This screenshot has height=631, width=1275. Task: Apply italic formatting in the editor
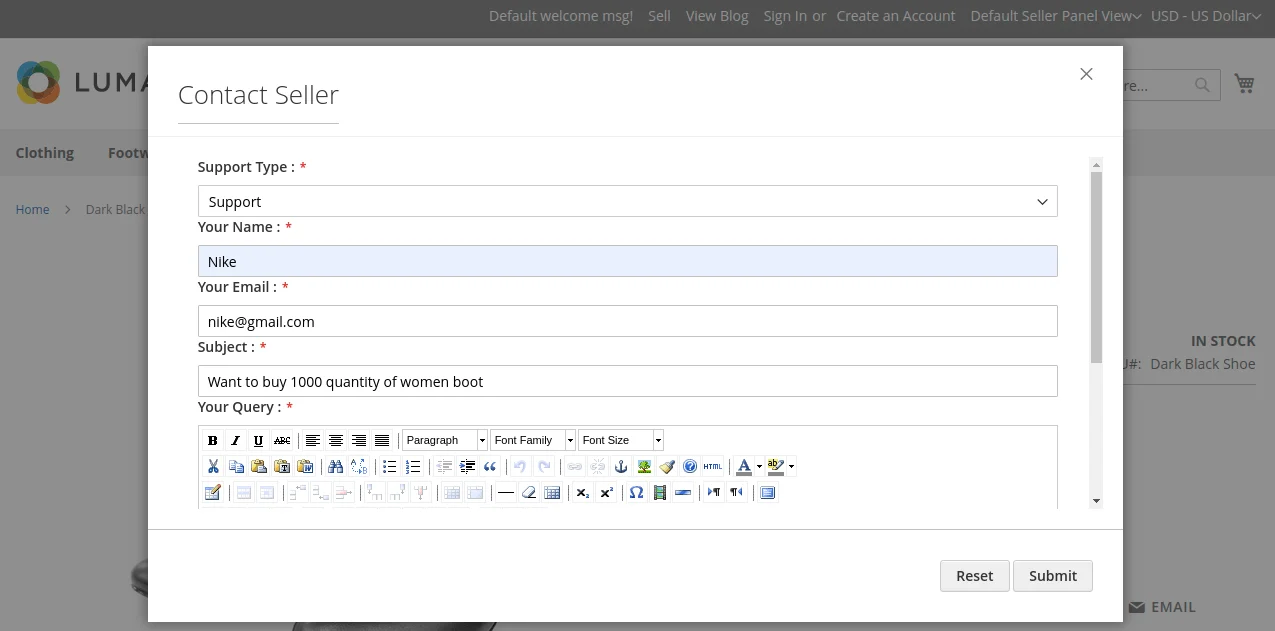coord(235,441)
